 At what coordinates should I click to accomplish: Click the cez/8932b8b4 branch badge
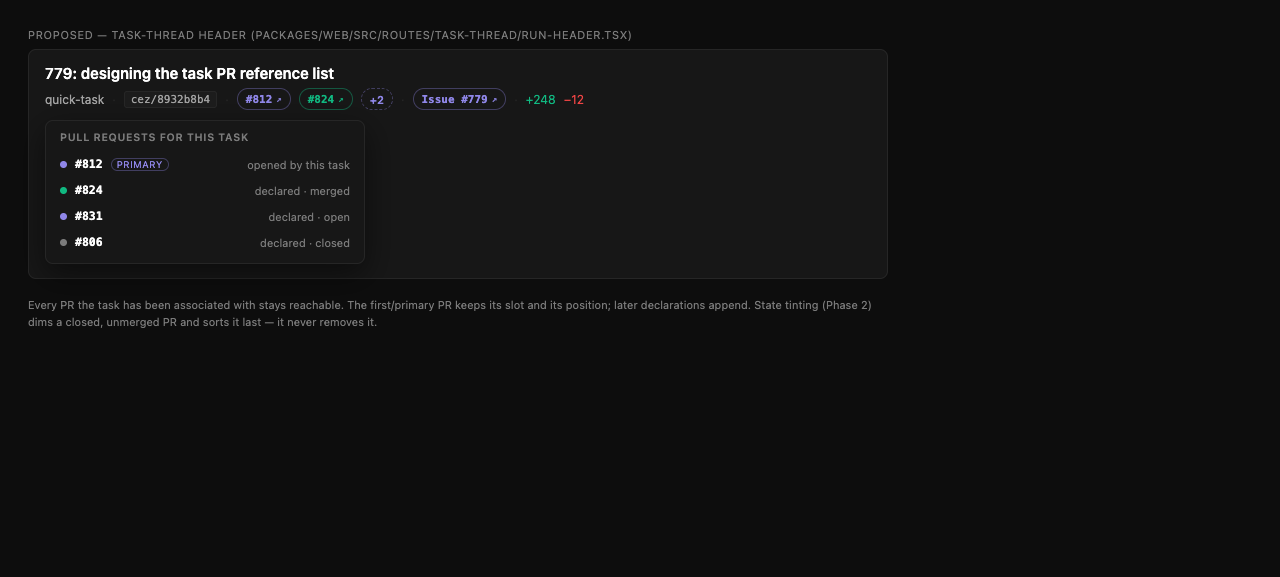pyautogui.click(x=170, y=99)
